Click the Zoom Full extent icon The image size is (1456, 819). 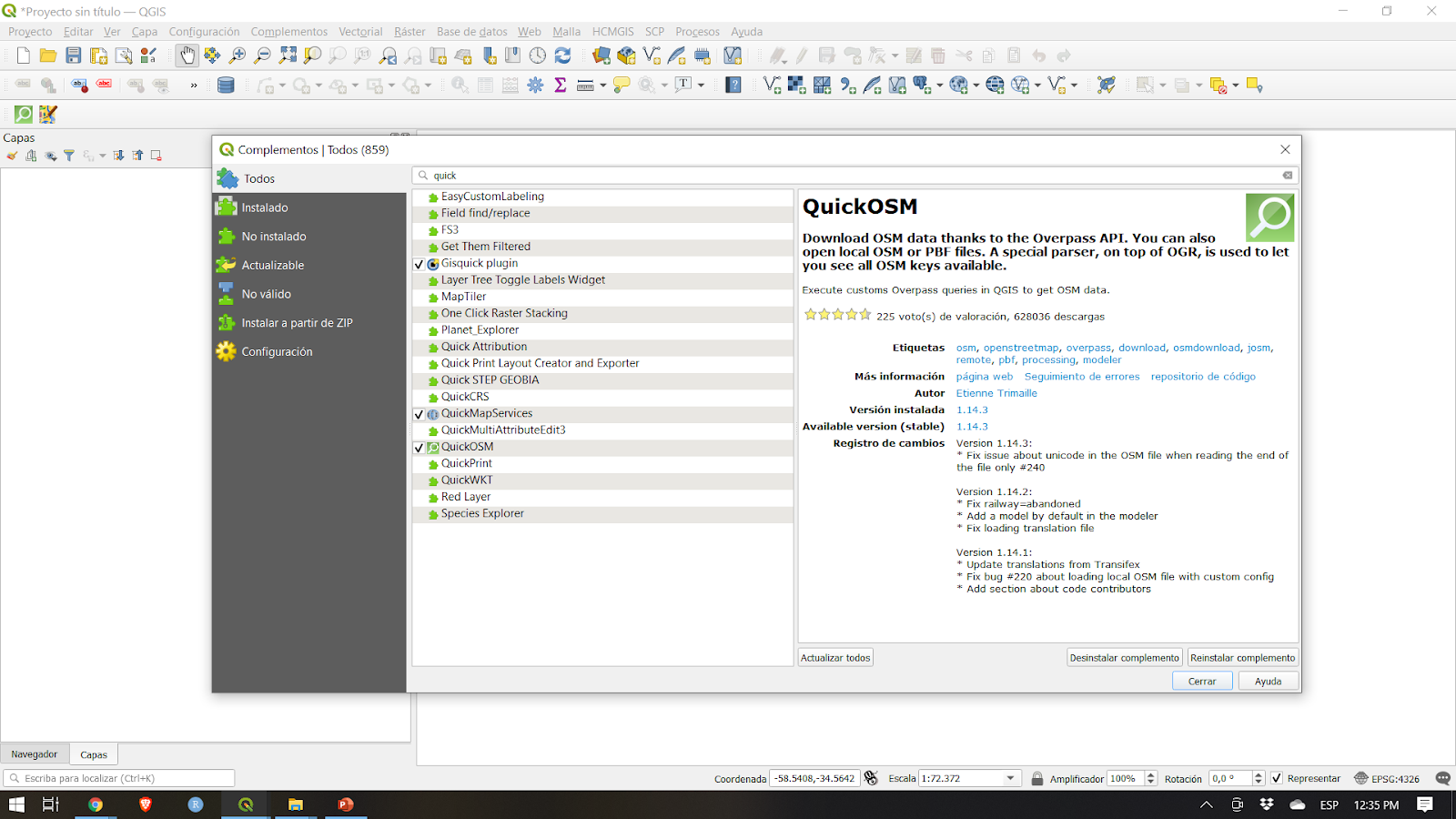288,56
